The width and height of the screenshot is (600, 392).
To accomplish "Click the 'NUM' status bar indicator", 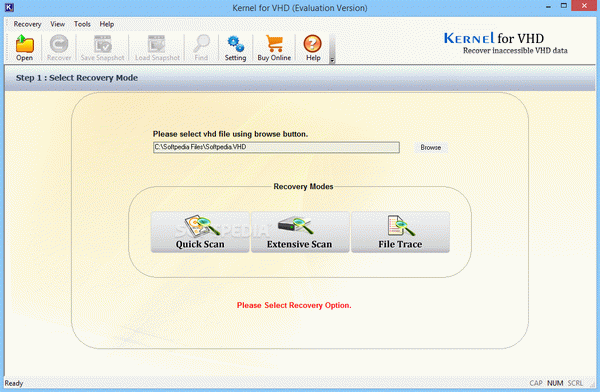I will (555, 383).
